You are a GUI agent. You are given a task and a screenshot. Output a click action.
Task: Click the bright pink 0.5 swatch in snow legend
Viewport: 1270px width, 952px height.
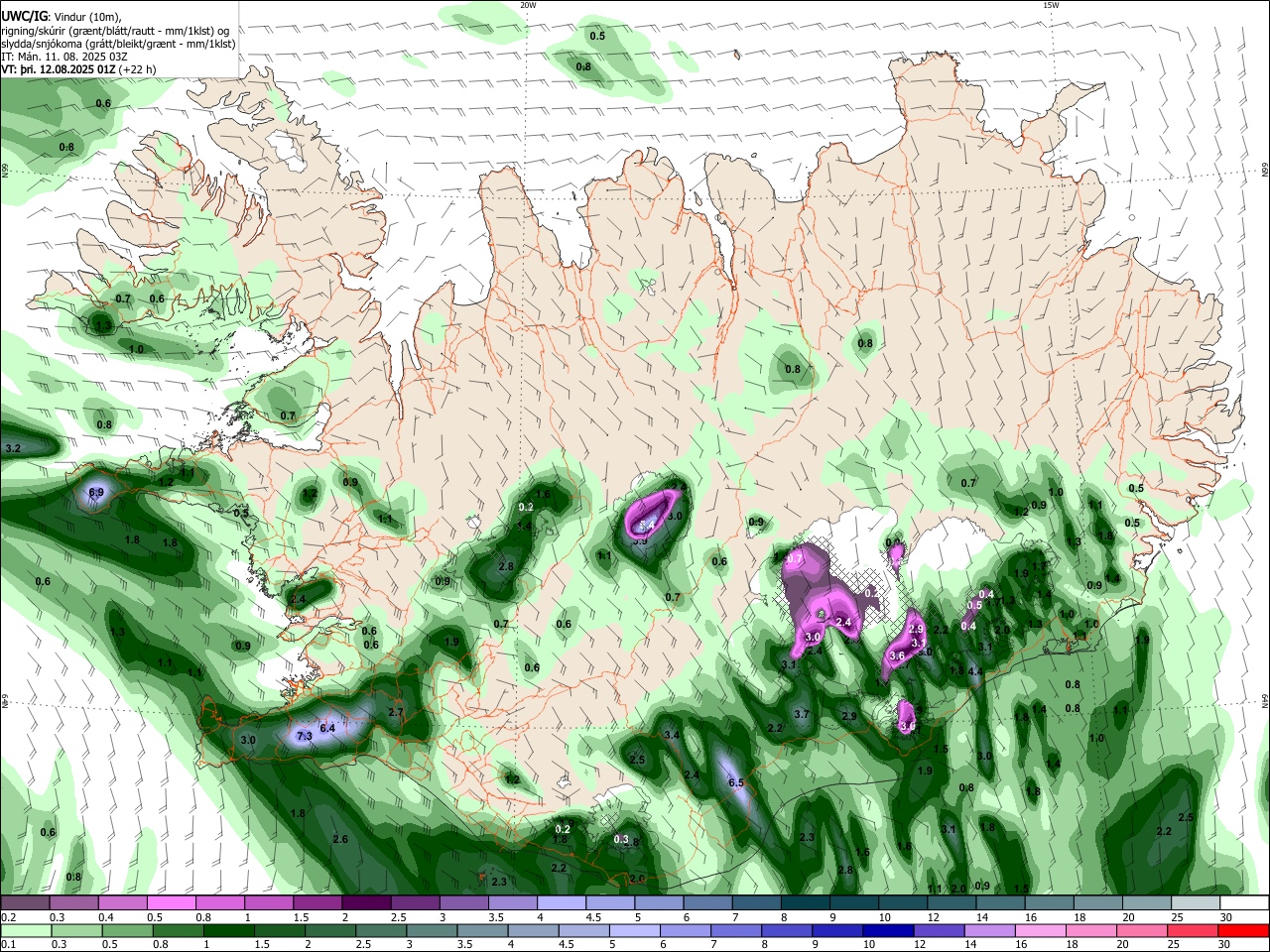pos(171,903)
